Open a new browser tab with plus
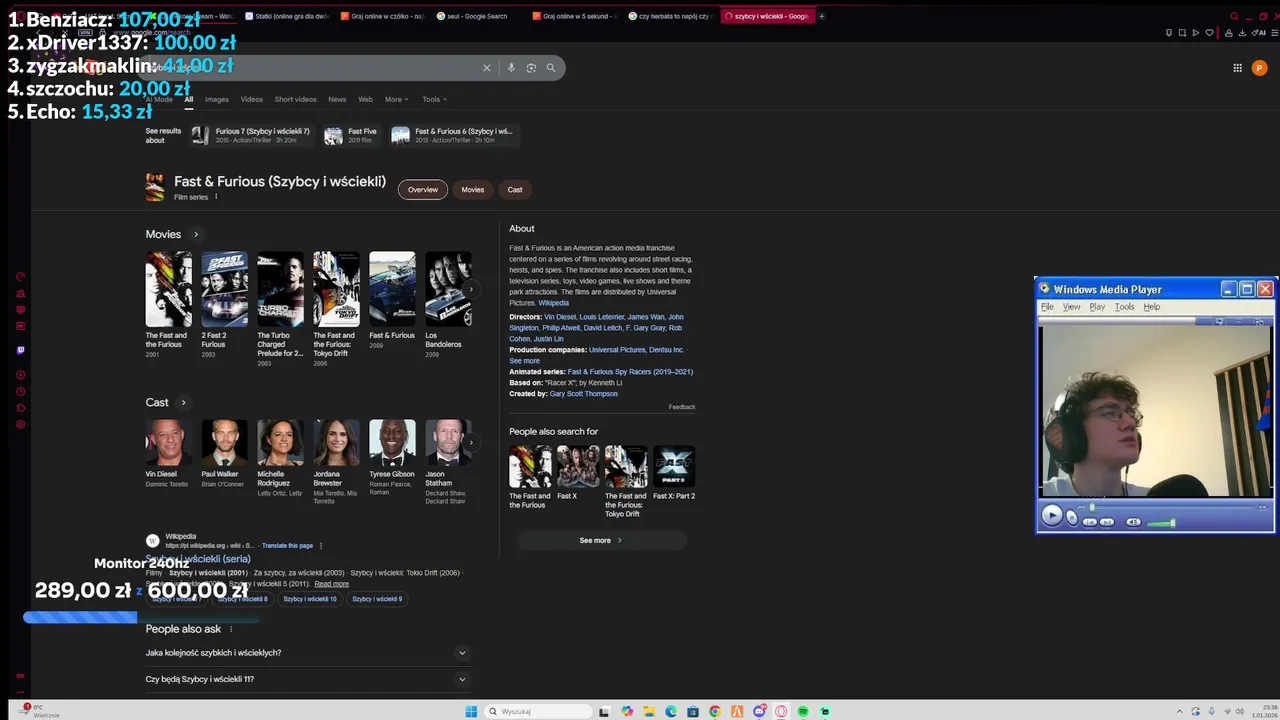 [821, 16]
